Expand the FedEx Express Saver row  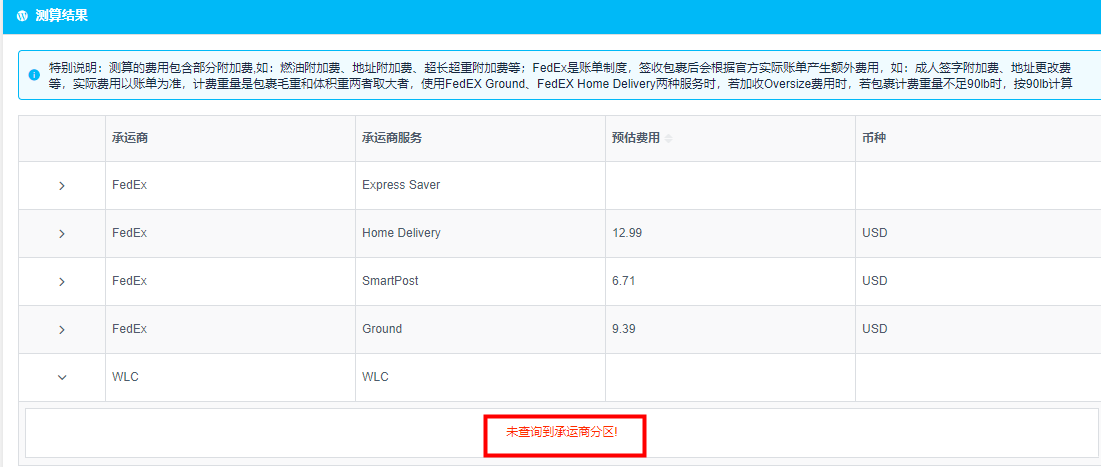coord(62,186)
